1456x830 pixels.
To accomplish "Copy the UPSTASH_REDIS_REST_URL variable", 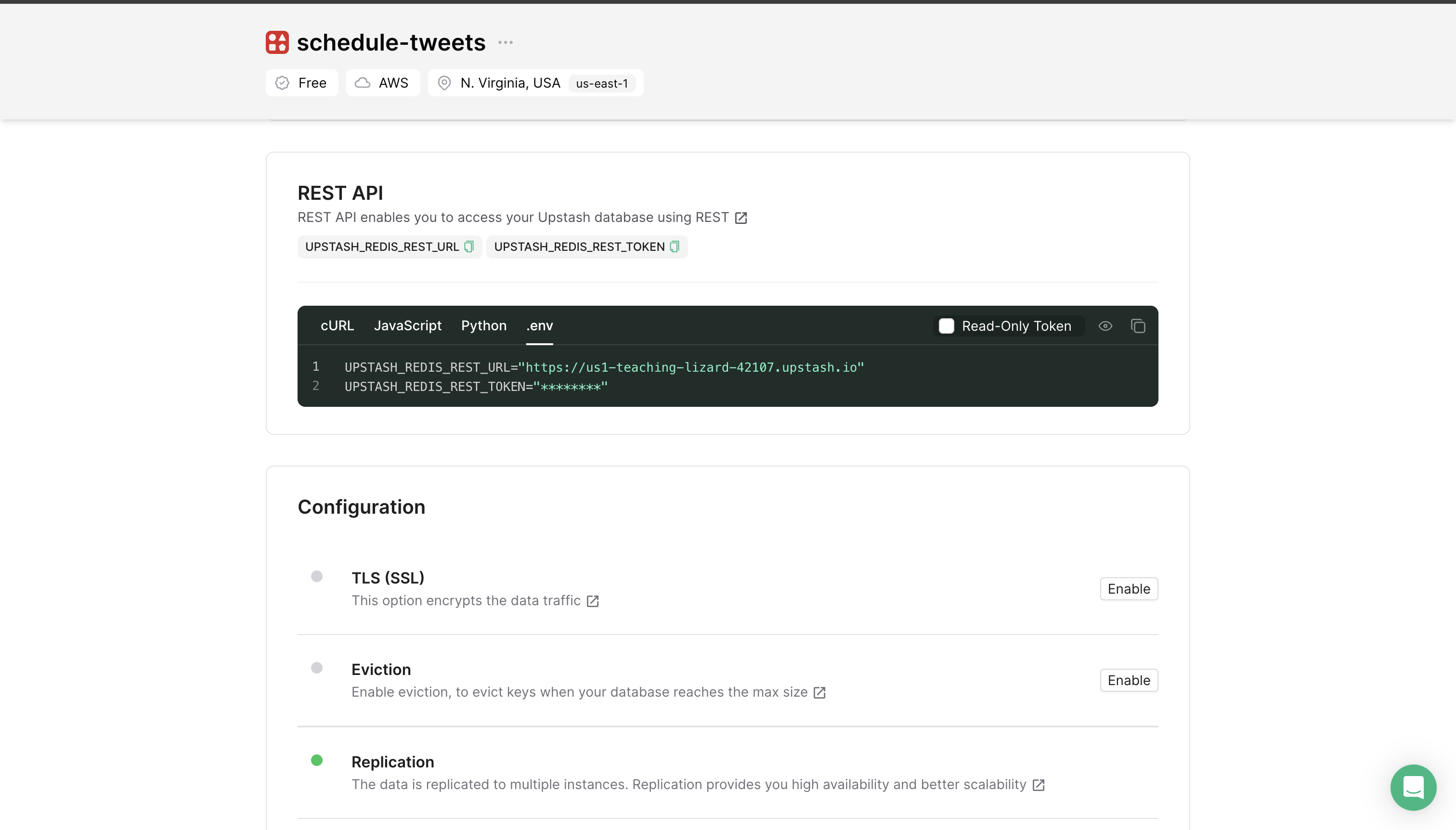I will click(x=468, y=246).
